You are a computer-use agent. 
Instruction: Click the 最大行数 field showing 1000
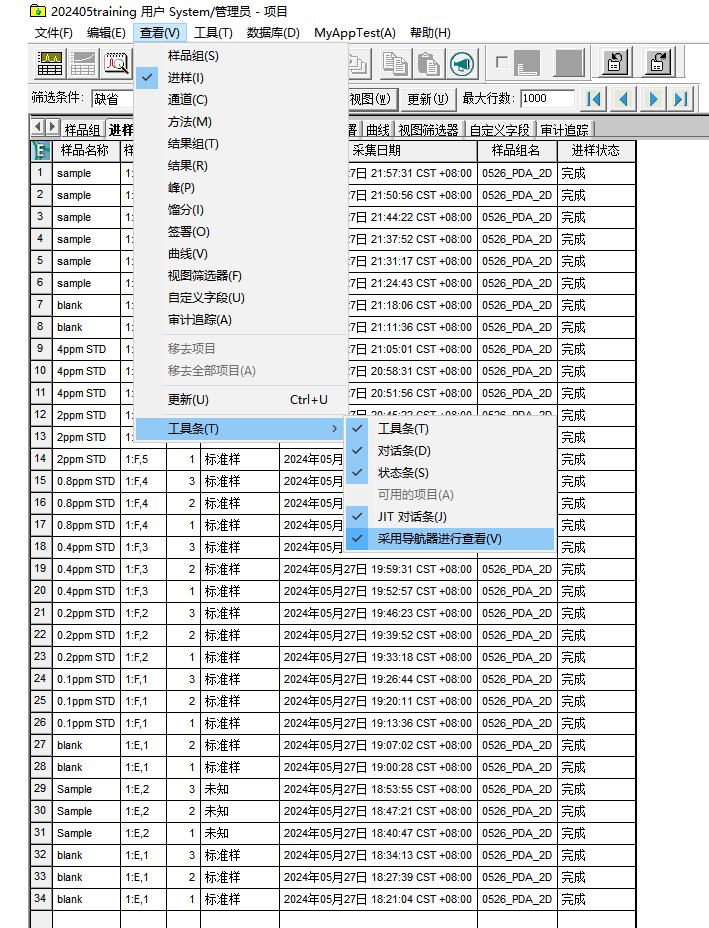pos(547,98)
